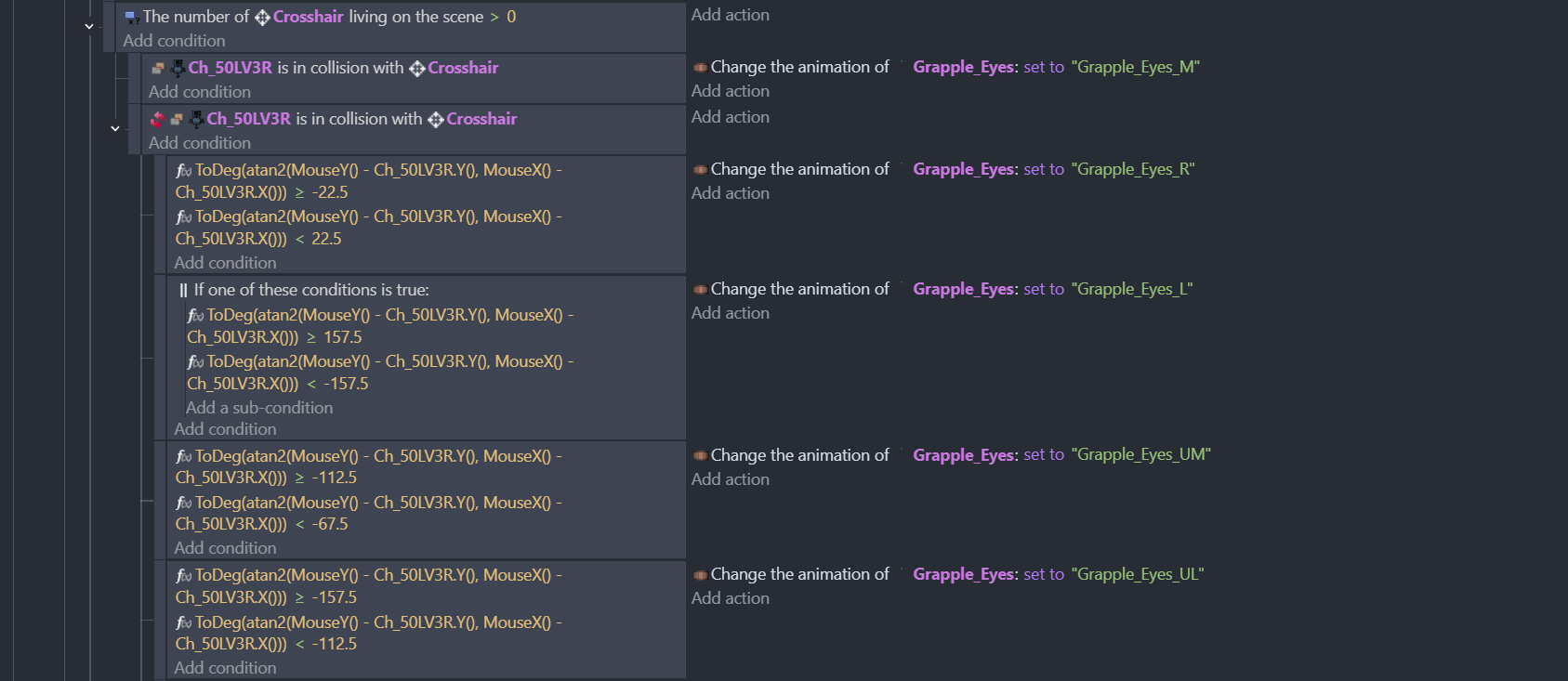The width and height of the screenshot is (1568, 681).
Task: Collapse the 'number of Crosshair living' event
Action: (89, 26)
